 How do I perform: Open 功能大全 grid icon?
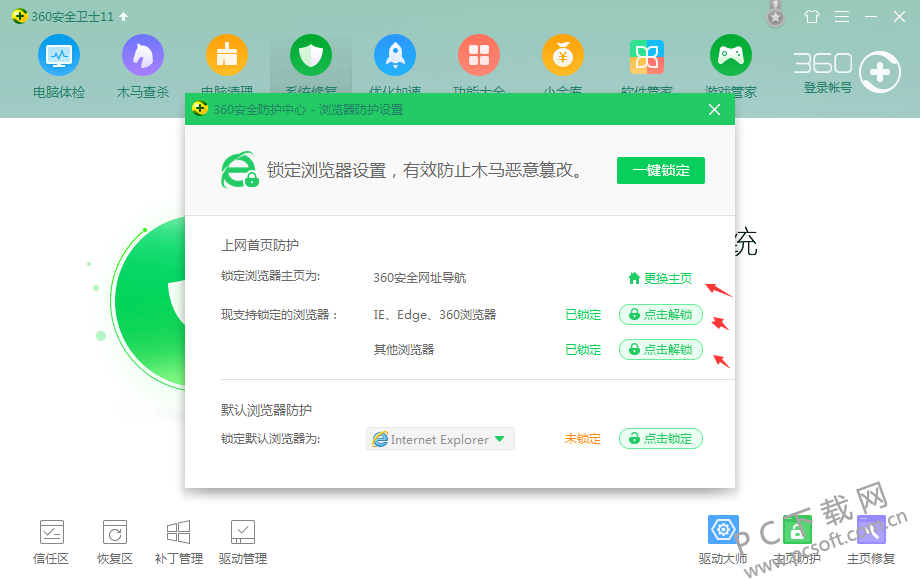tap(479, 56)
